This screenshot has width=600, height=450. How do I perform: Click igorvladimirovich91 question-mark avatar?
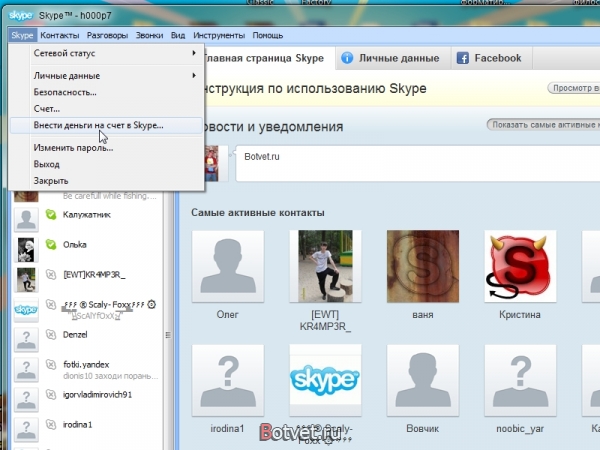tap(26, 399)
